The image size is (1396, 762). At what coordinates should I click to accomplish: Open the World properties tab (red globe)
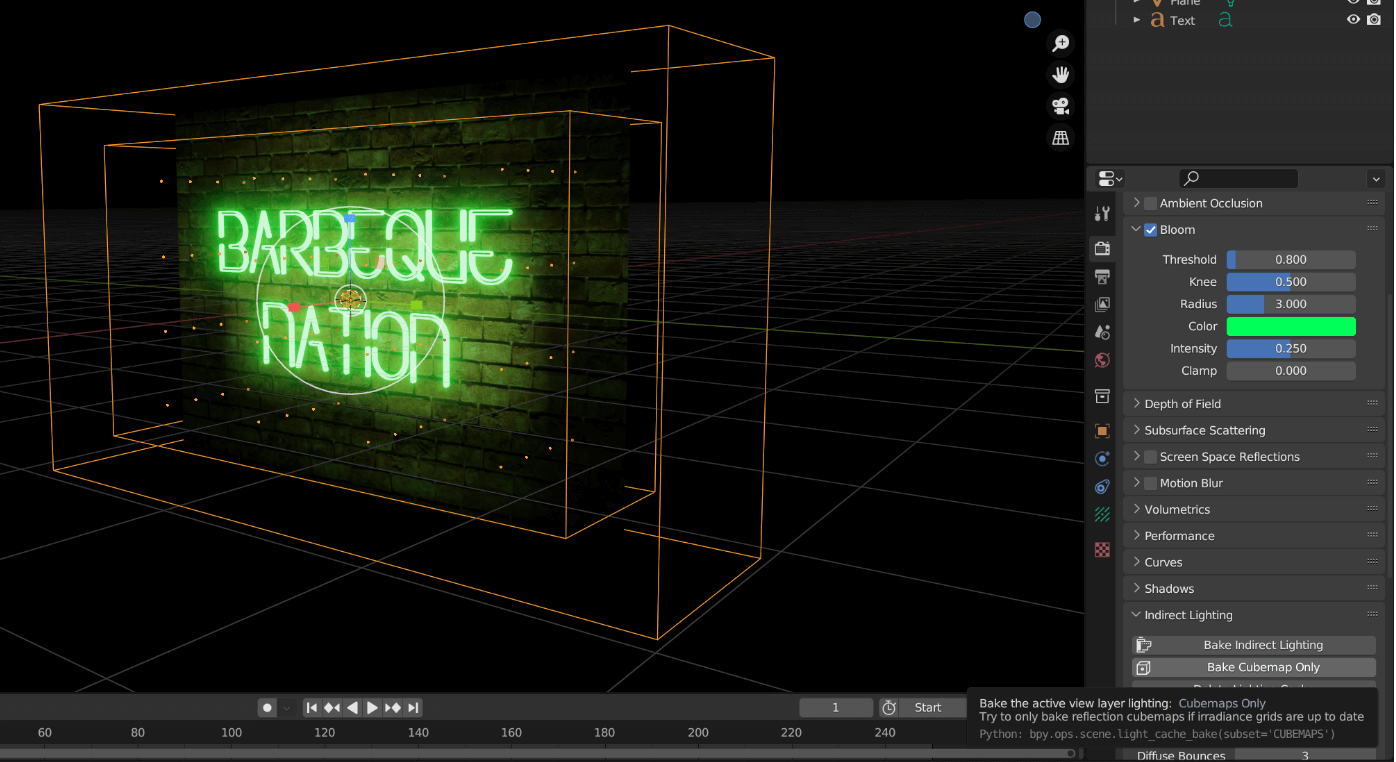pos(1102,360)
